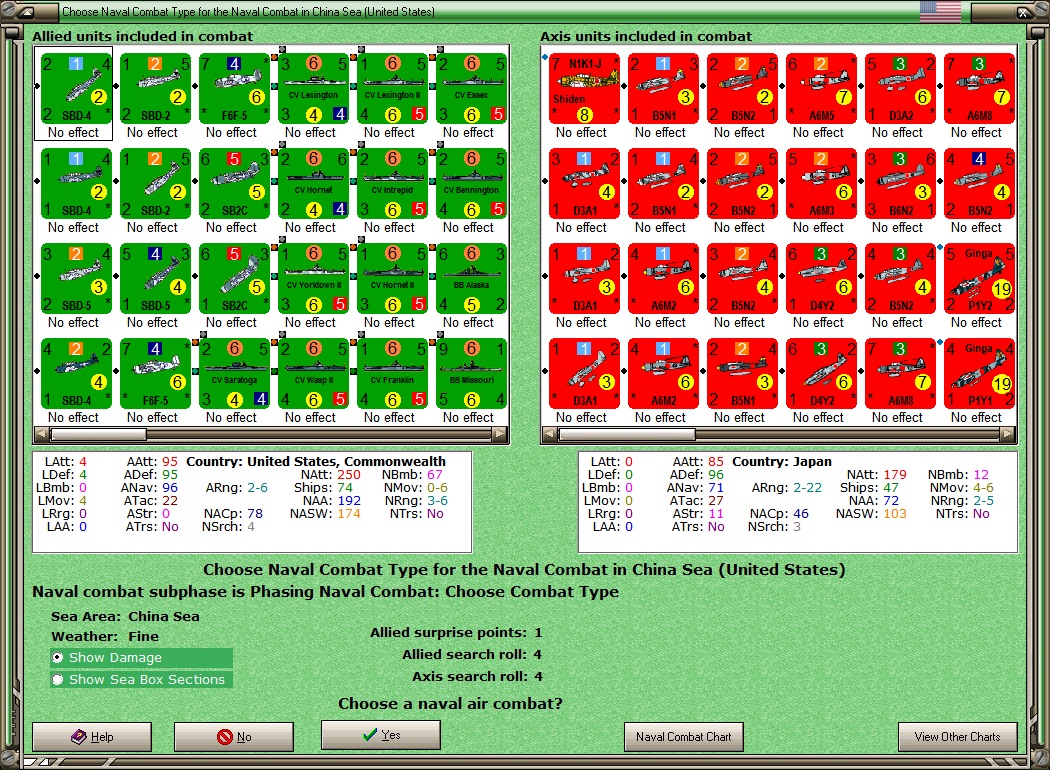Click the CV Franklin carrier unit
The image size is (1050, 770).
[x=392, y=374]
